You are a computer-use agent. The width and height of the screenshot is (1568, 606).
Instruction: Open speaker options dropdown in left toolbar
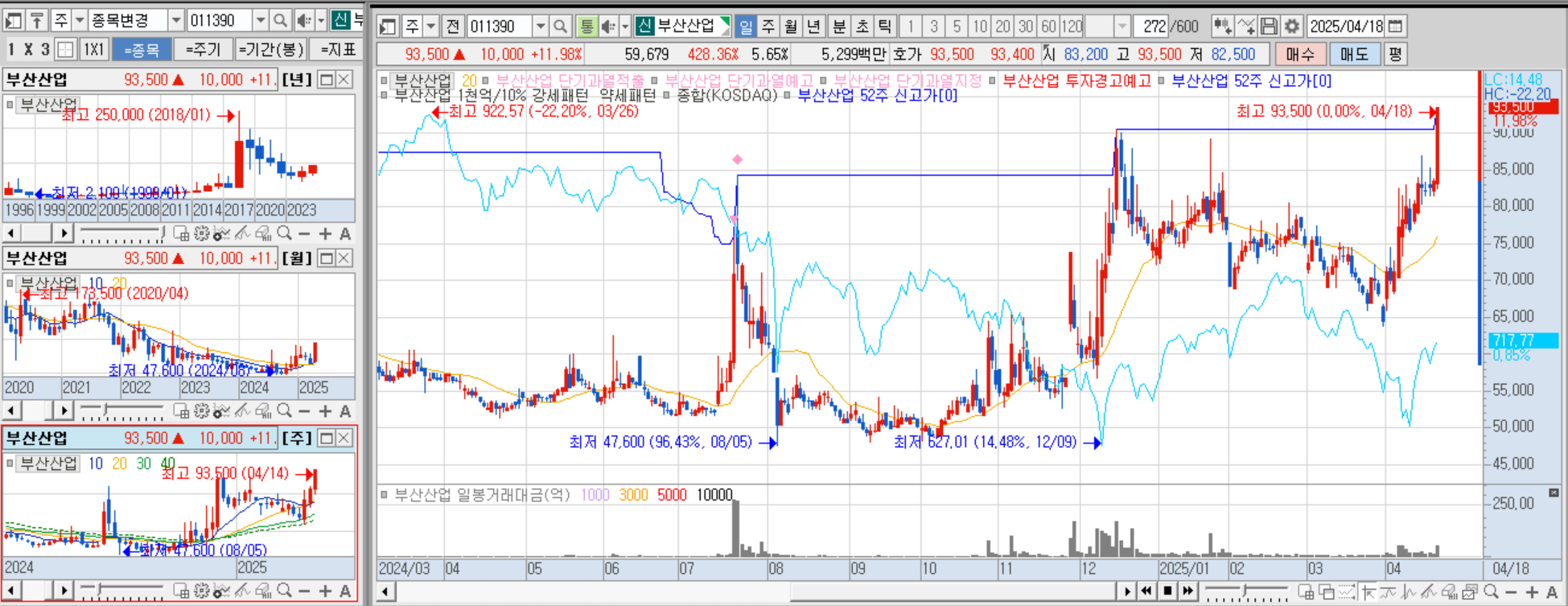tap(321, 20)
